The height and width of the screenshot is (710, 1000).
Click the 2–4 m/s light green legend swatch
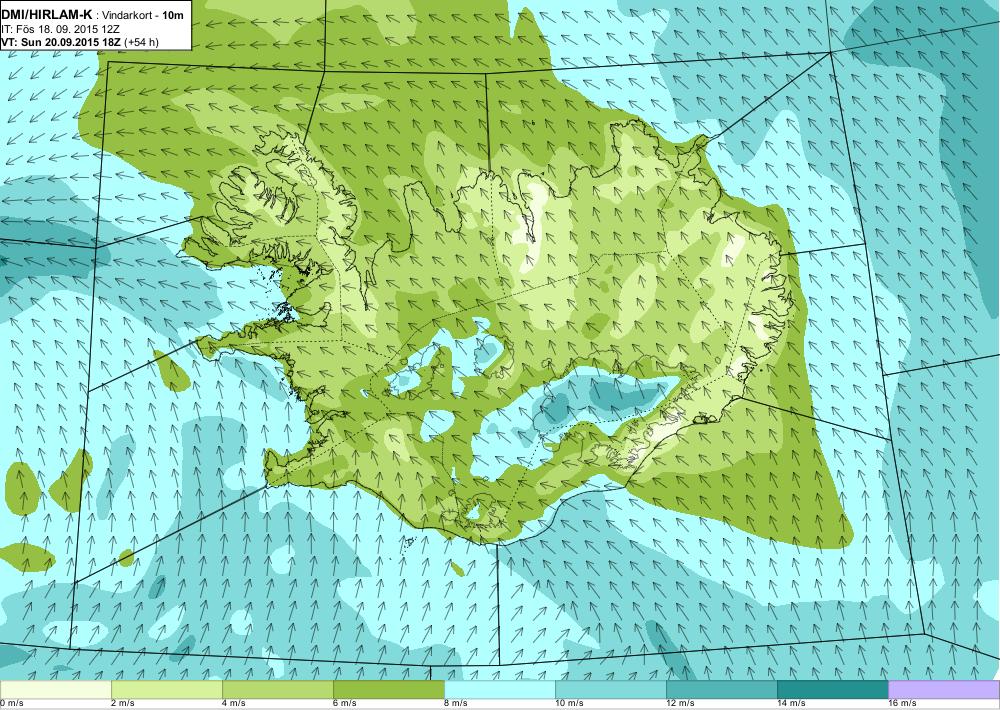tap(167, 690)
